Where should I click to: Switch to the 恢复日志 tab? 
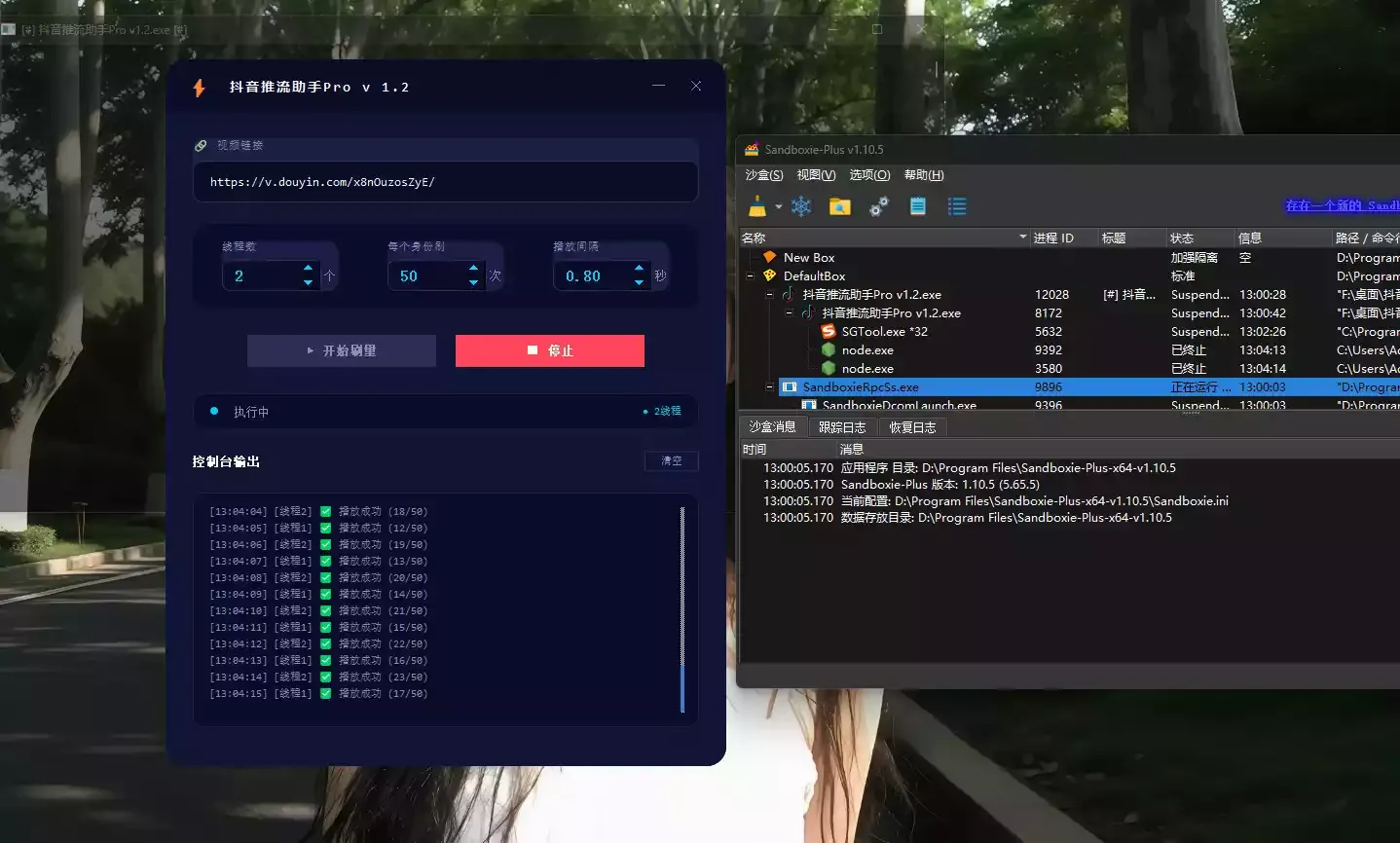pyautogui.click(x=912, y=427)
